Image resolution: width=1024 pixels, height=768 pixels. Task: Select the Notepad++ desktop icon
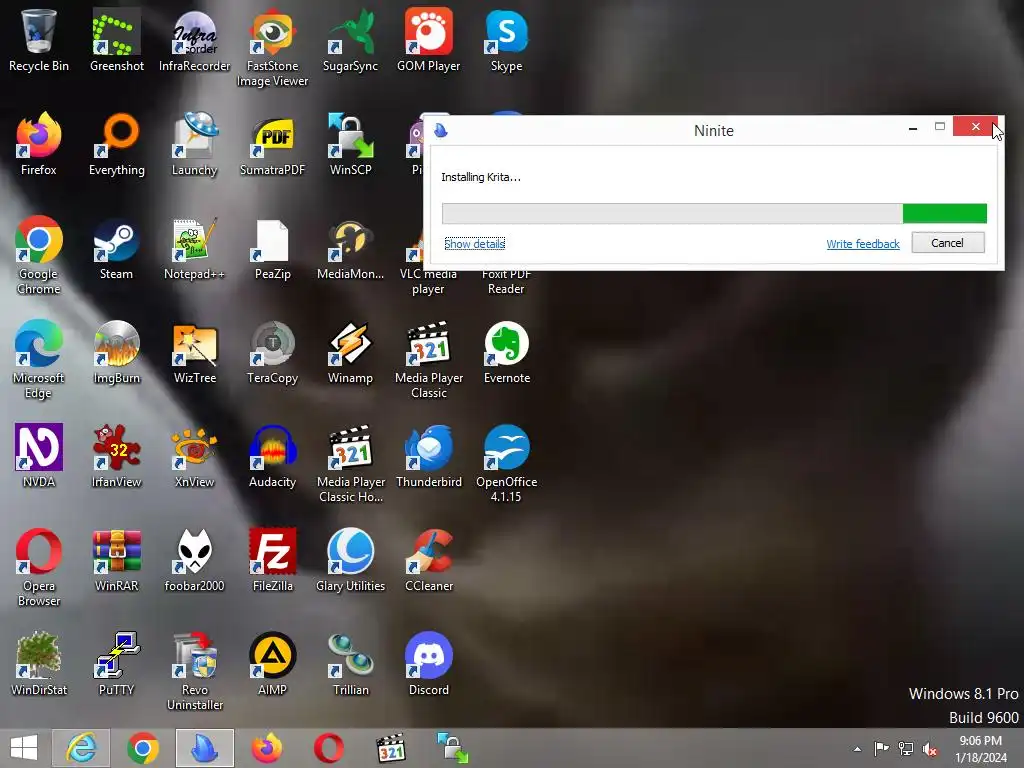point(194,248)
